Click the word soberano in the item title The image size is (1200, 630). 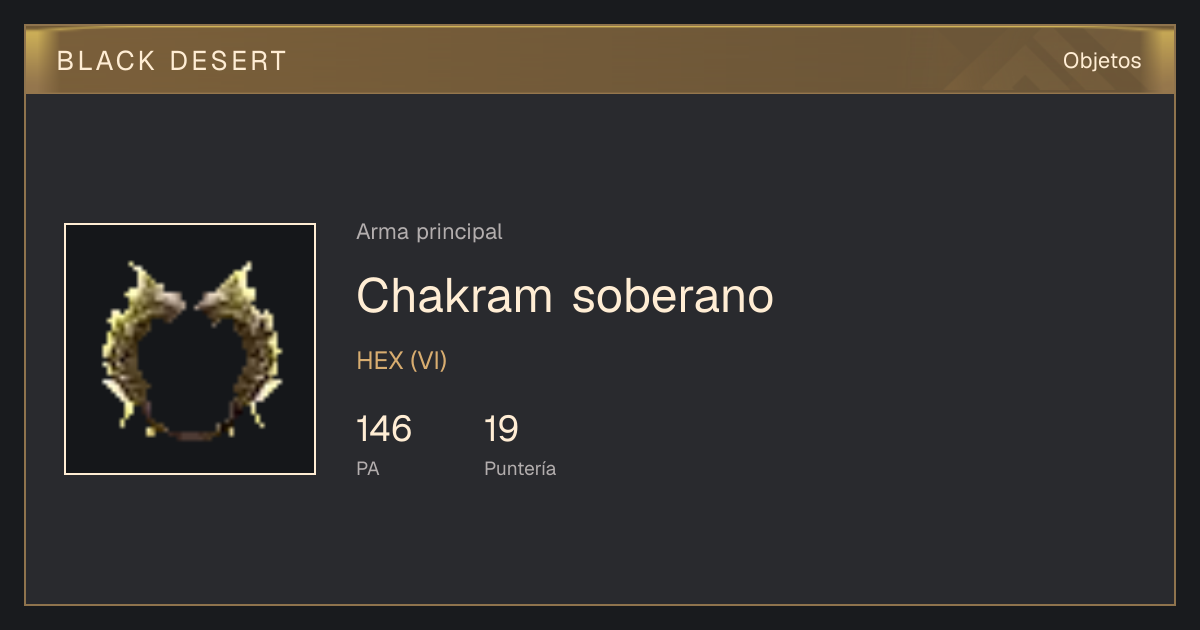673,295
